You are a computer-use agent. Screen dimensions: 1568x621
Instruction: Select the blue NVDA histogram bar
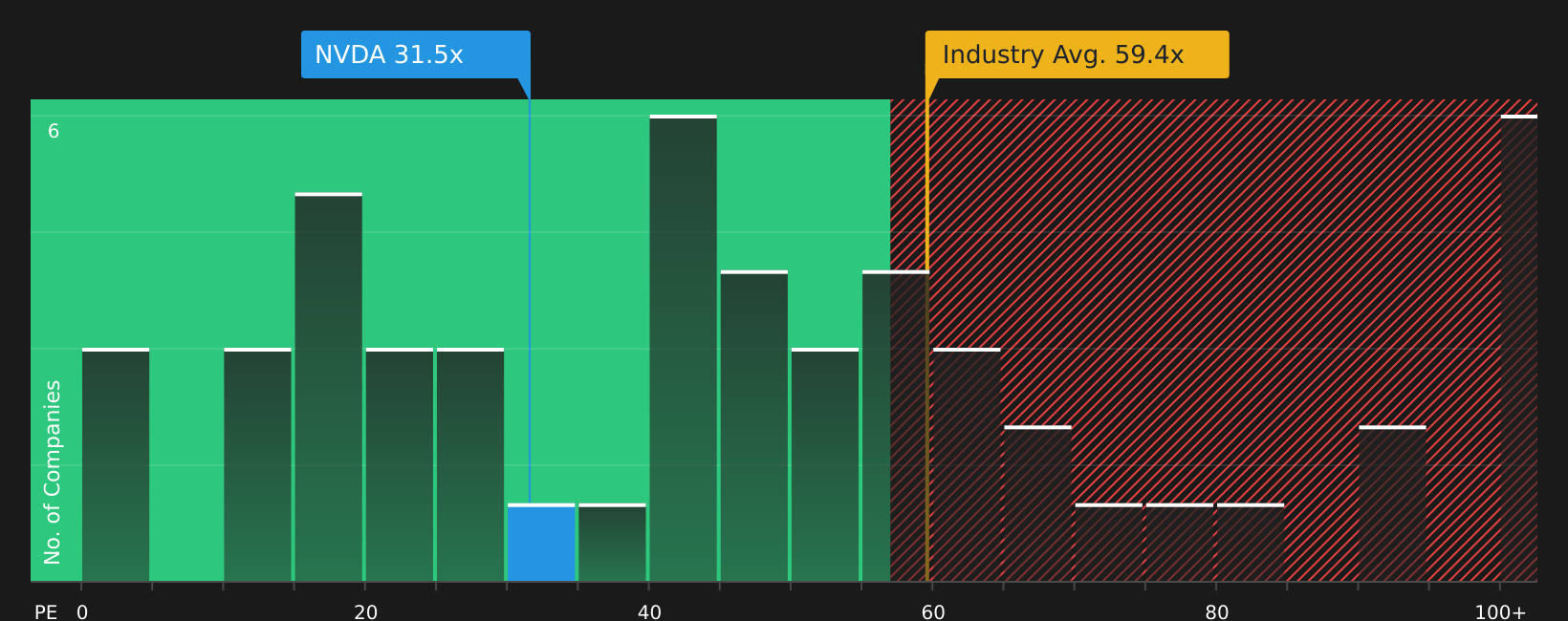tap(541, 543)
